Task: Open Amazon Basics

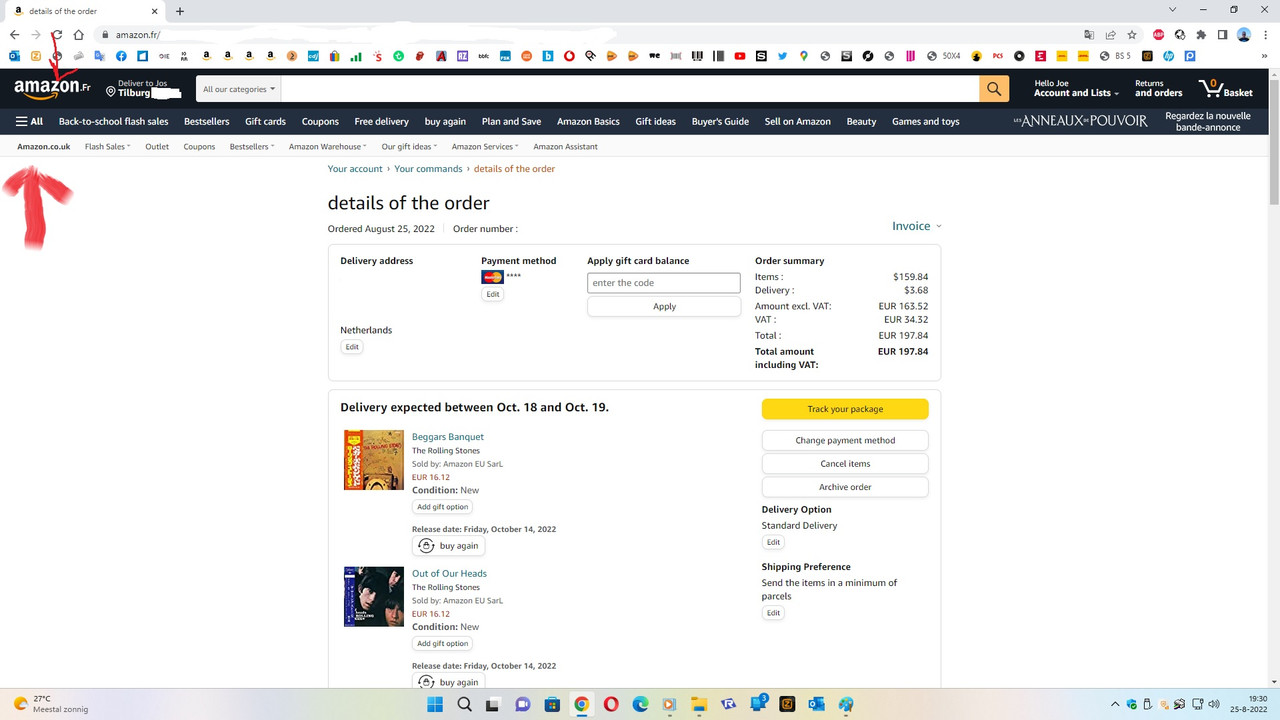Action: [588, 121]
